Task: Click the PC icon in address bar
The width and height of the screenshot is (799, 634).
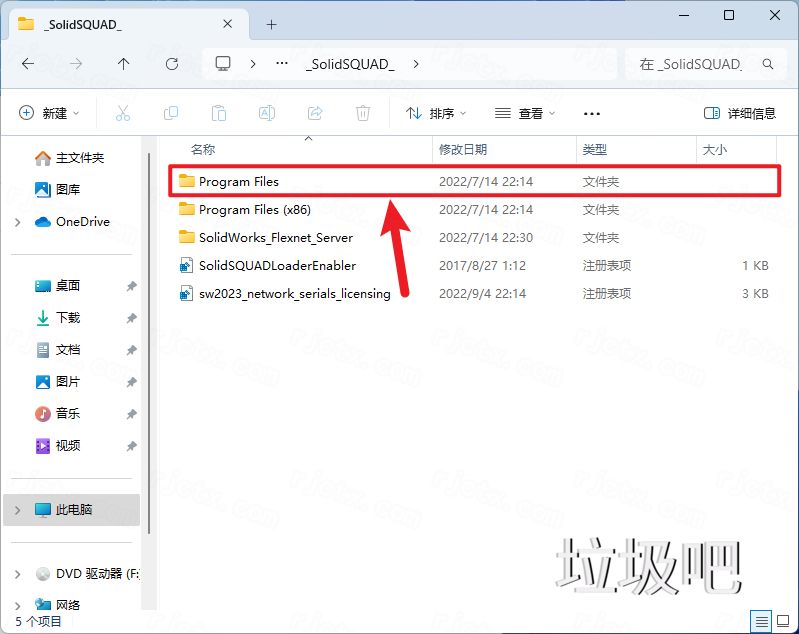Action: pyautogui.click(x=223, y=64)
